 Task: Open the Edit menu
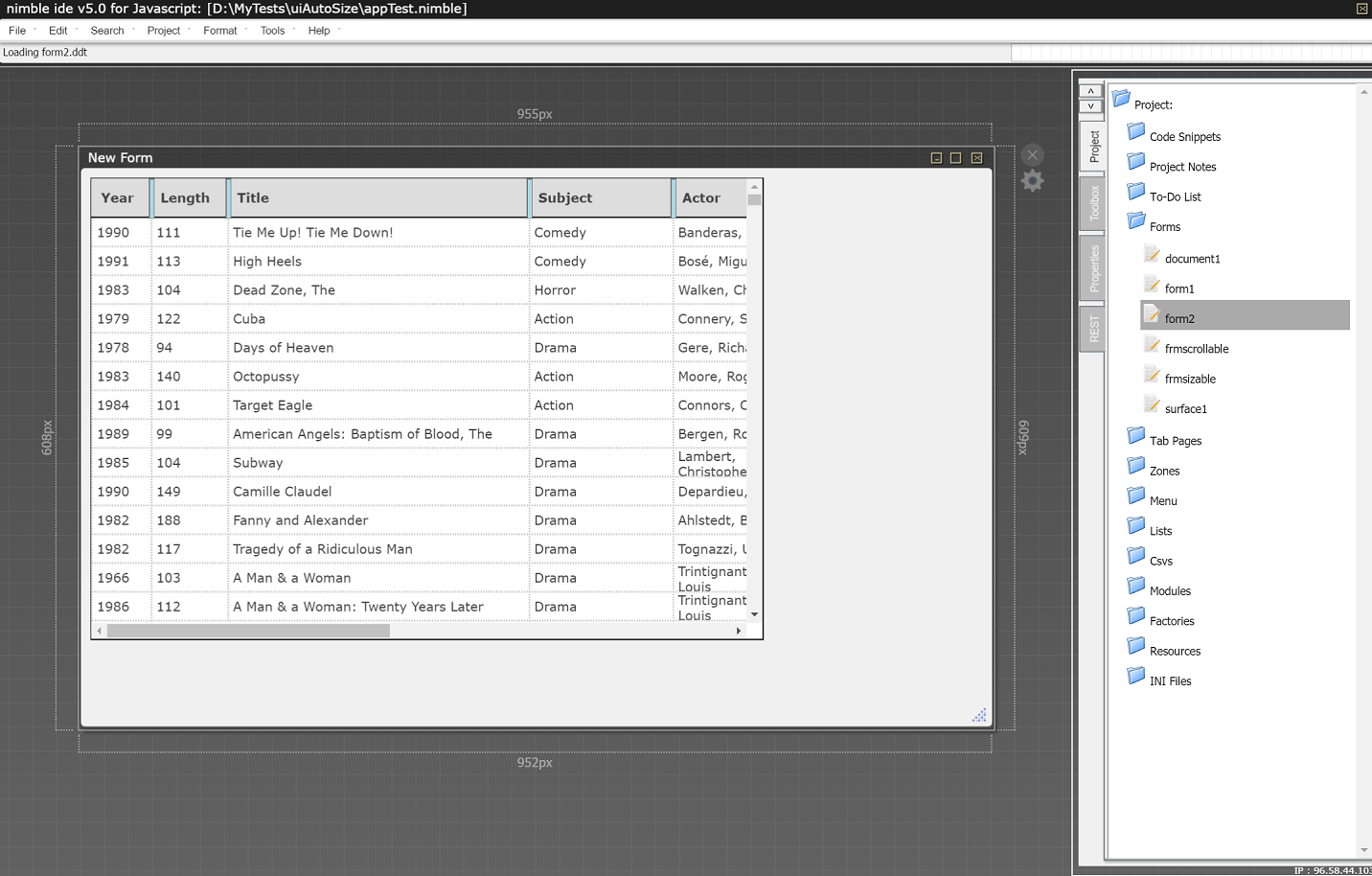(57, 31)
